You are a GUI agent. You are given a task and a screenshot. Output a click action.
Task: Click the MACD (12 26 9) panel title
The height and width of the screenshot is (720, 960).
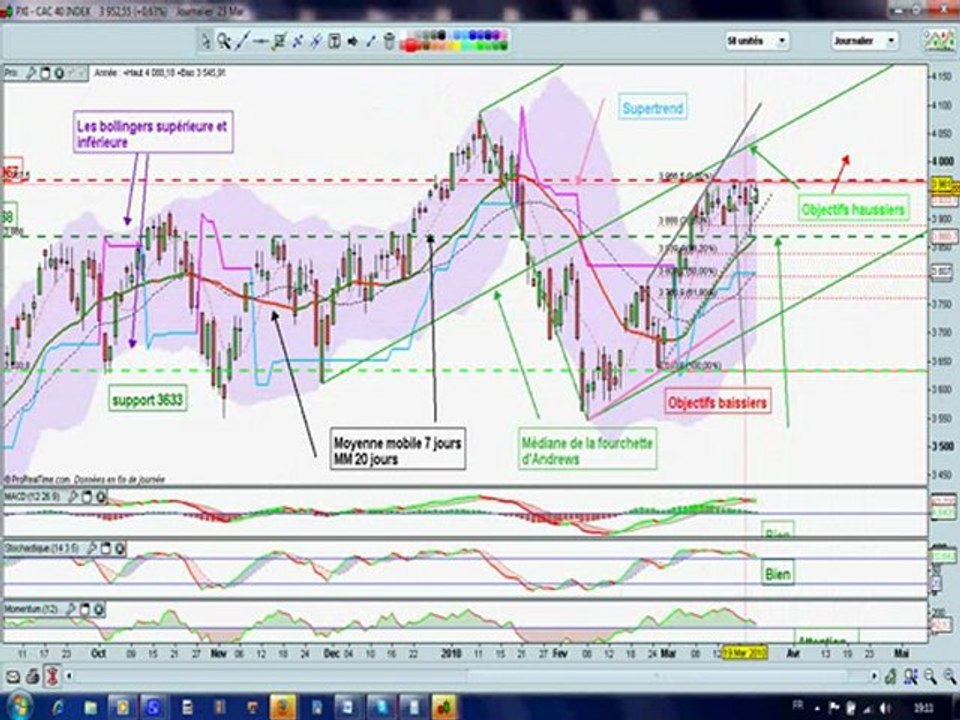[34, 497]
